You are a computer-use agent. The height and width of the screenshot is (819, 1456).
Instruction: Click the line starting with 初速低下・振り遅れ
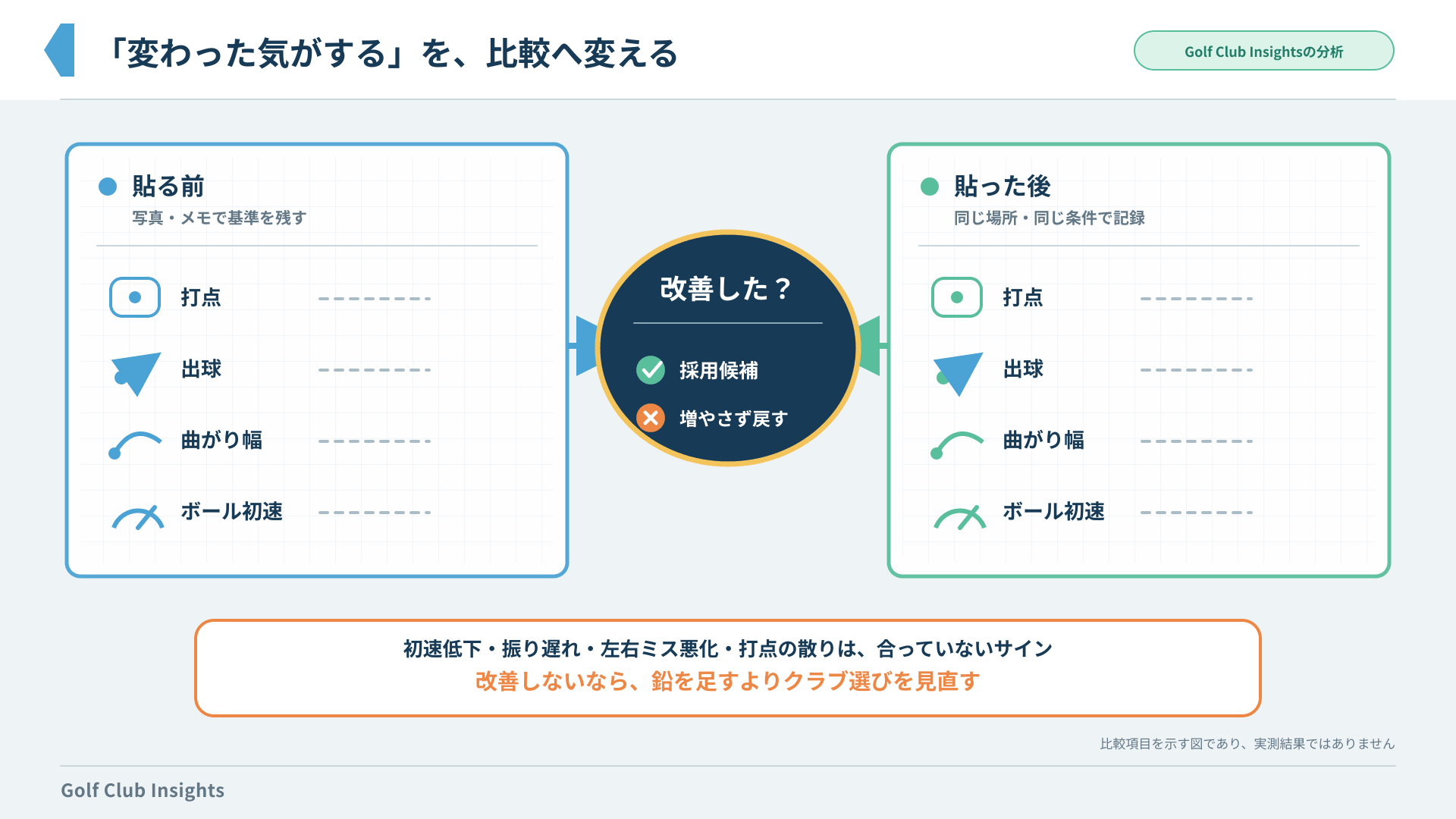tap(728, 649)
